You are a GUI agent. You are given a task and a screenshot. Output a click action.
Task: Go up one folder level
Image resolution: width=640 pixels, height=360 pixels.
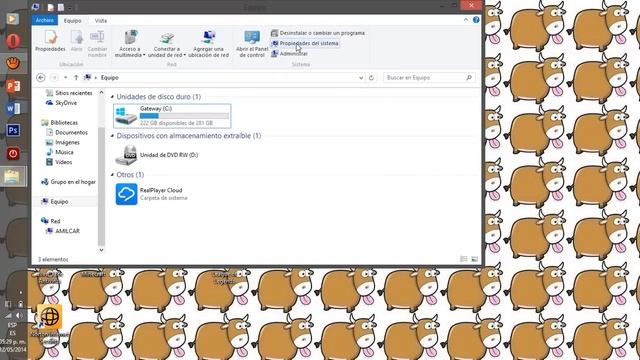point(76,78)
